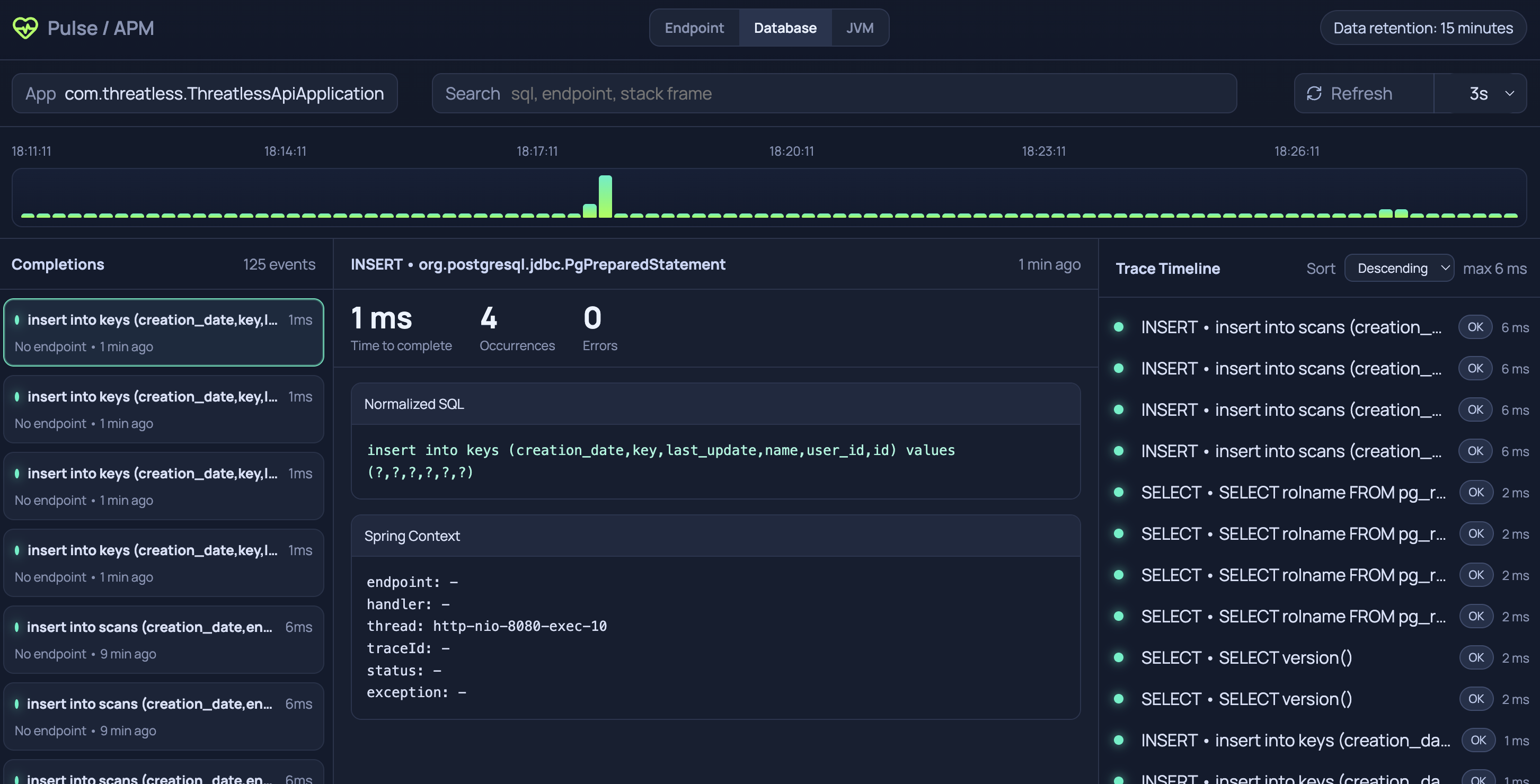Click the tallest spike bar in the timeline chart
The image size is (1540, 784).
coord(605,196)
